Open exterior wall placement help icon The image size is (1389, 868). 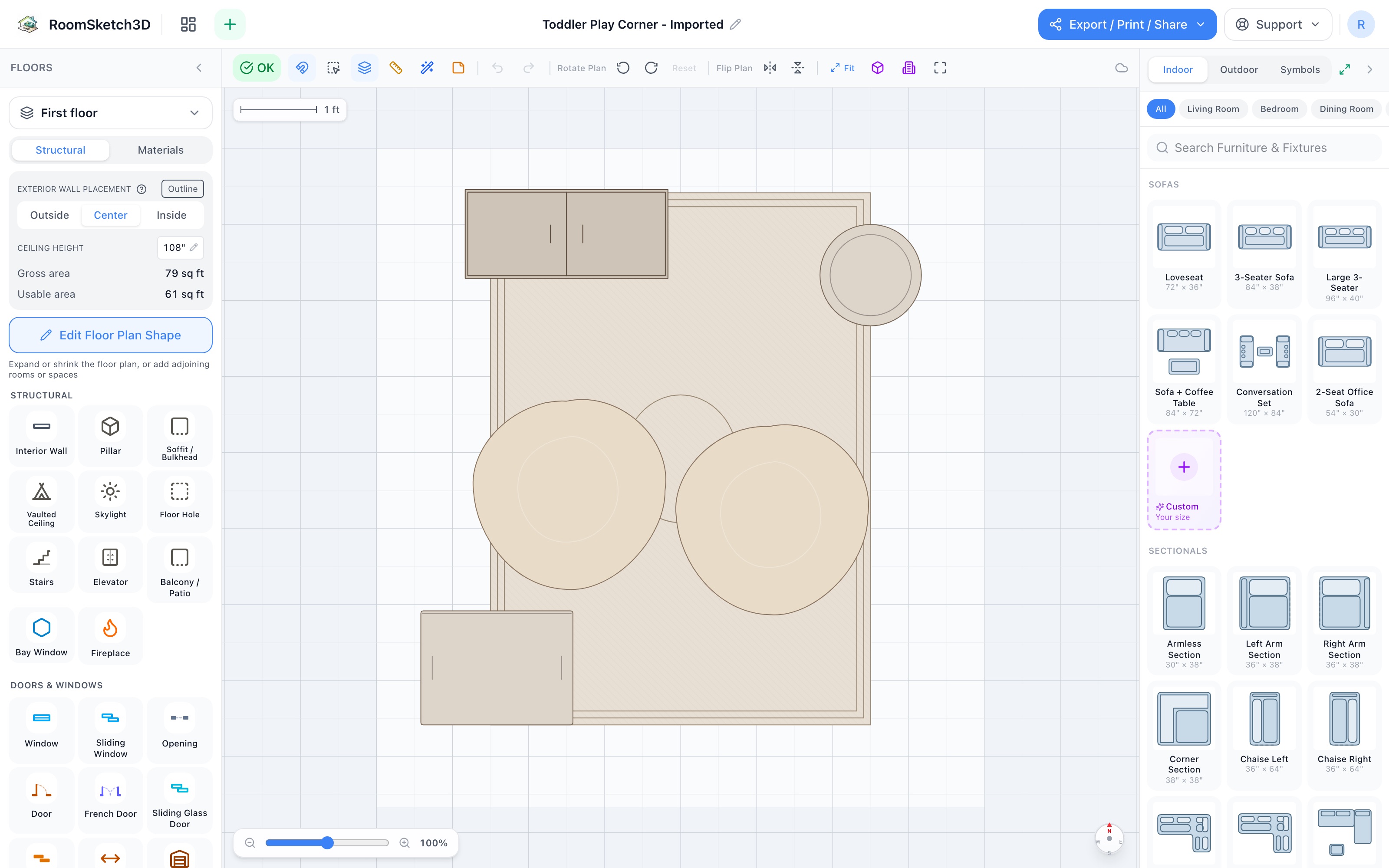141,189
